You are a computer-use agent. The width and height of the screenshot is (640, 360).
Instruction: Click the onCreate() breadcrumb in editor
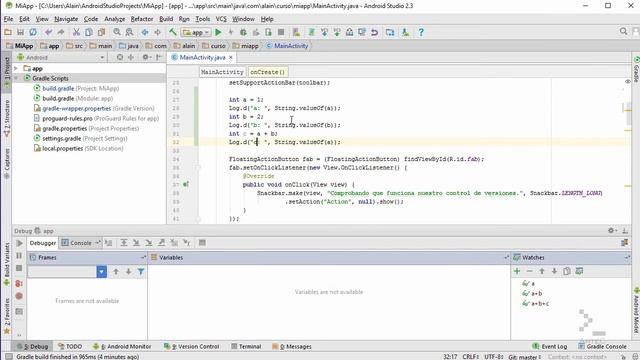tap(268, 72)
